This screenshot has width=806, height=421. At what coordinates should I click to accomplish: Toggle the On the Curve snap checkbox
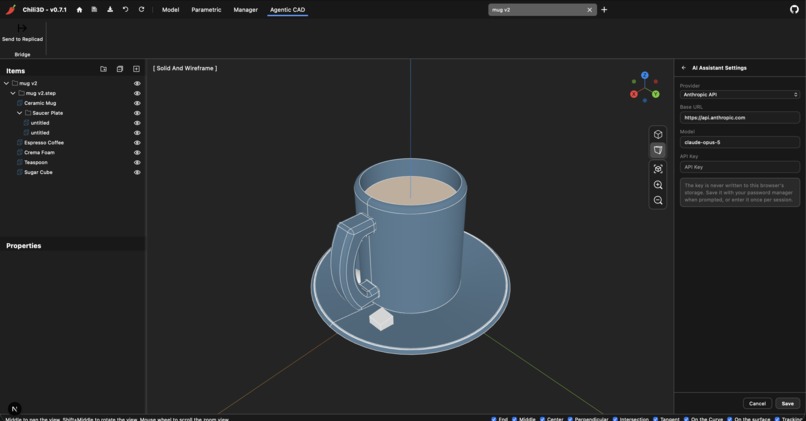click(686, 419)
